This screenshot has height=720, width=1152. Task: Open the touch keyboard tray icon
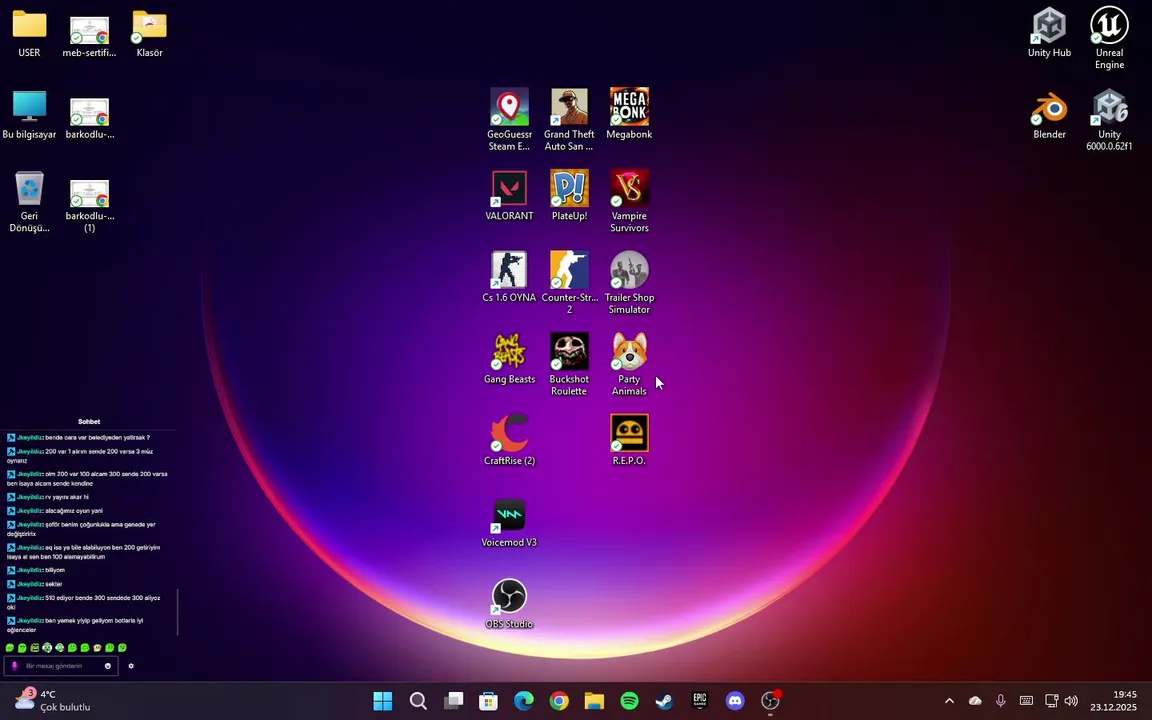1026,701
